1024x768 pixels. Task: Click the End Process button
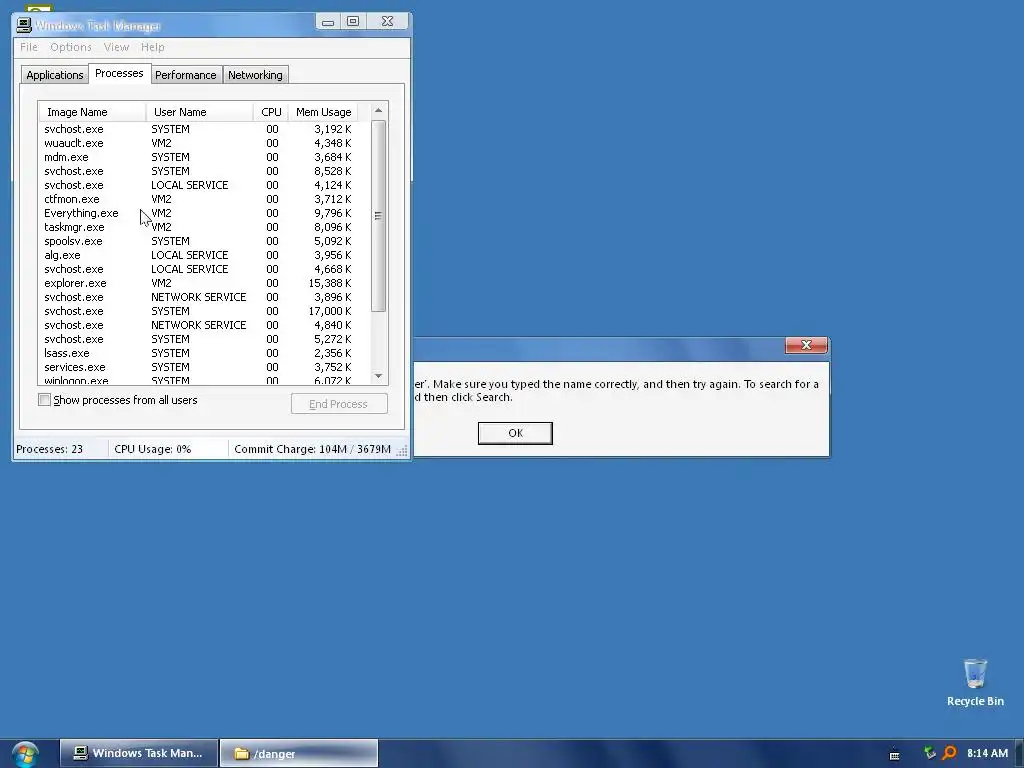339,404
